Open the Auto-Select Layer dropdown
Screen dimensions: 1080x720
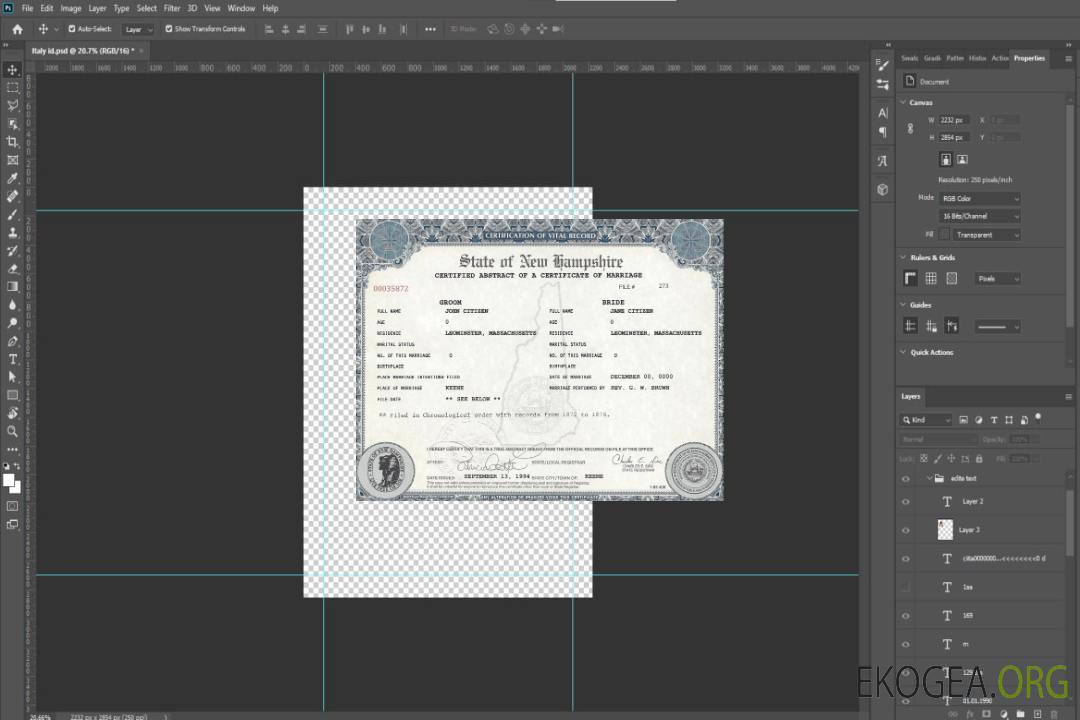[138, 29]
